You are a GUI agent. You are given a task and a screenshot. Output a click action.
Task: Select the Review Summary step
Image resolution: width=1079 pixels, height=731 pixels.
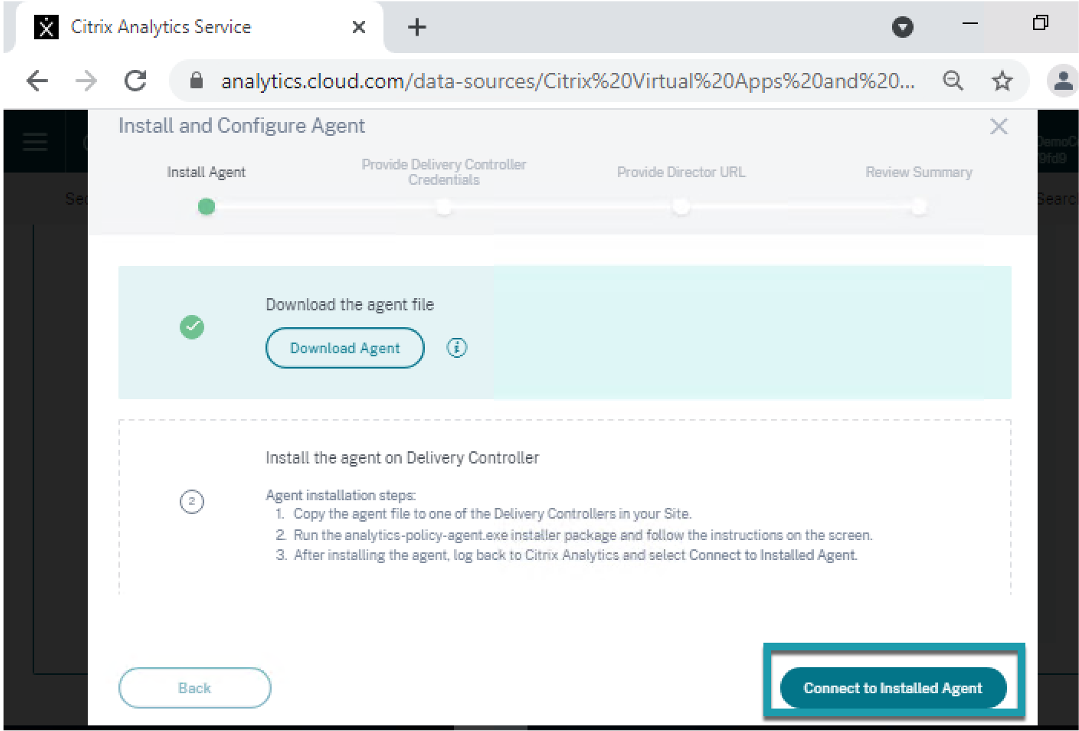pyautogui.click(x=919, y=172)
